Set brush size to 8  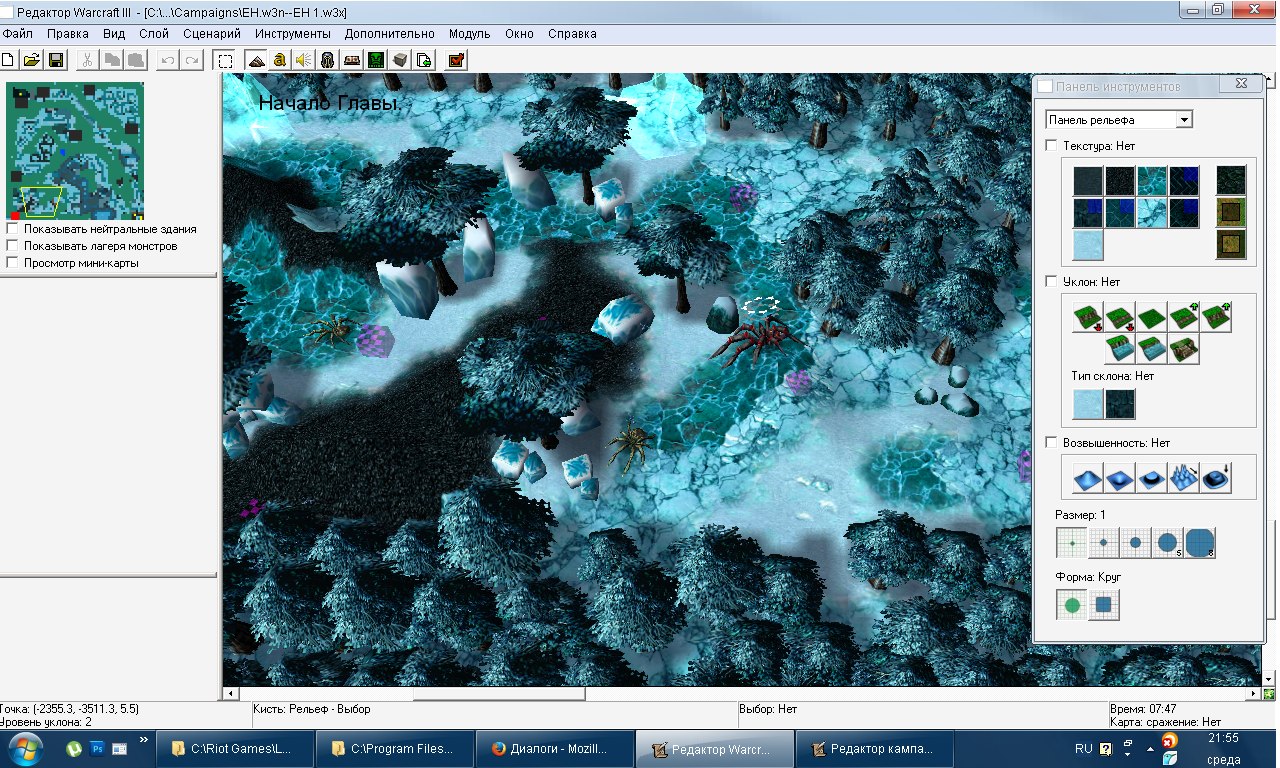(x=1200, y=543)
